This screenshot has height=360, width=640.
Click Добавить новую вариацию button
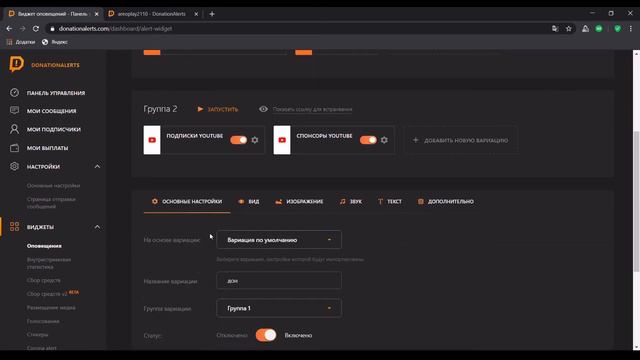(461, 140)
